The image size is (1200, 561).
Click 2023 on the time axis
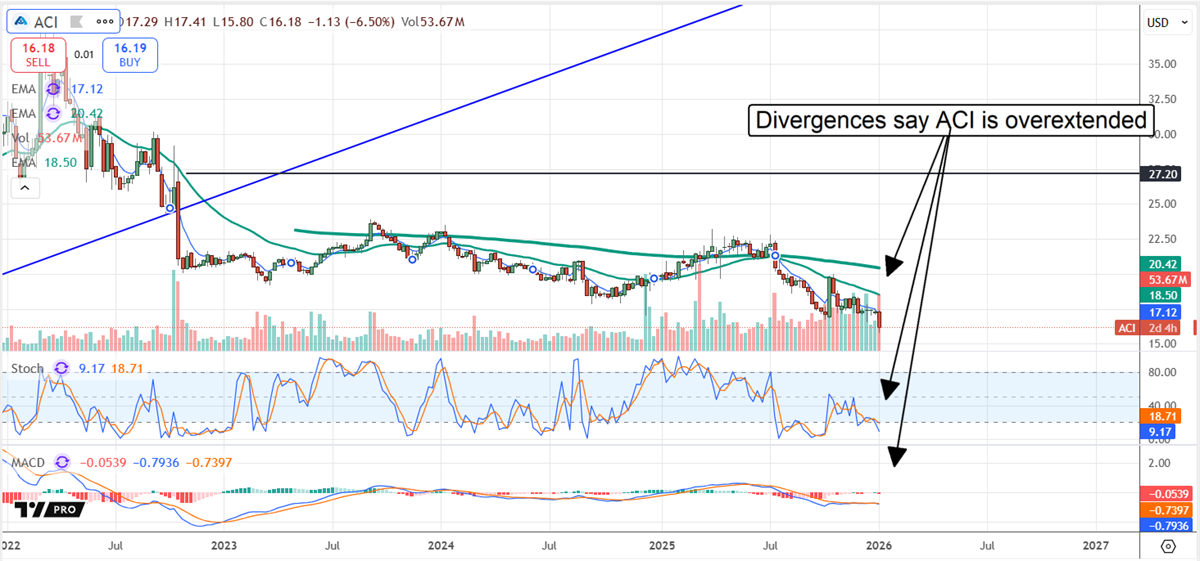click(224, 546)
